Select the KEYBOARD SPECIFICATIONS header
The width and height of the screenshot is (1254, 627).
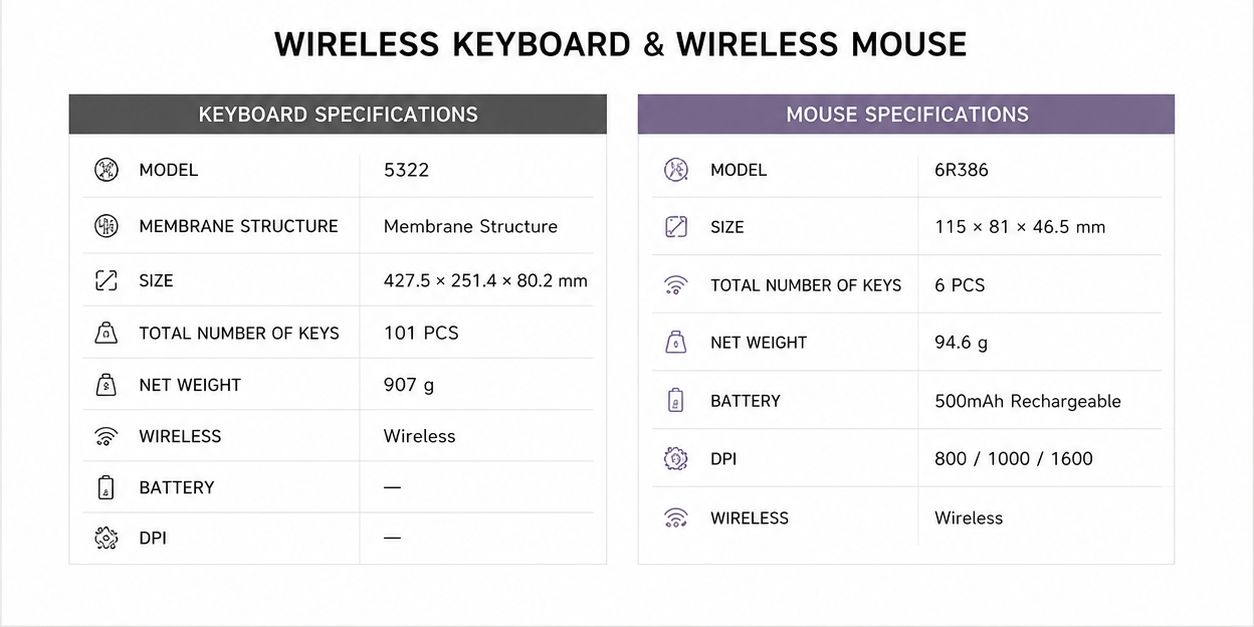pos(338,114)
